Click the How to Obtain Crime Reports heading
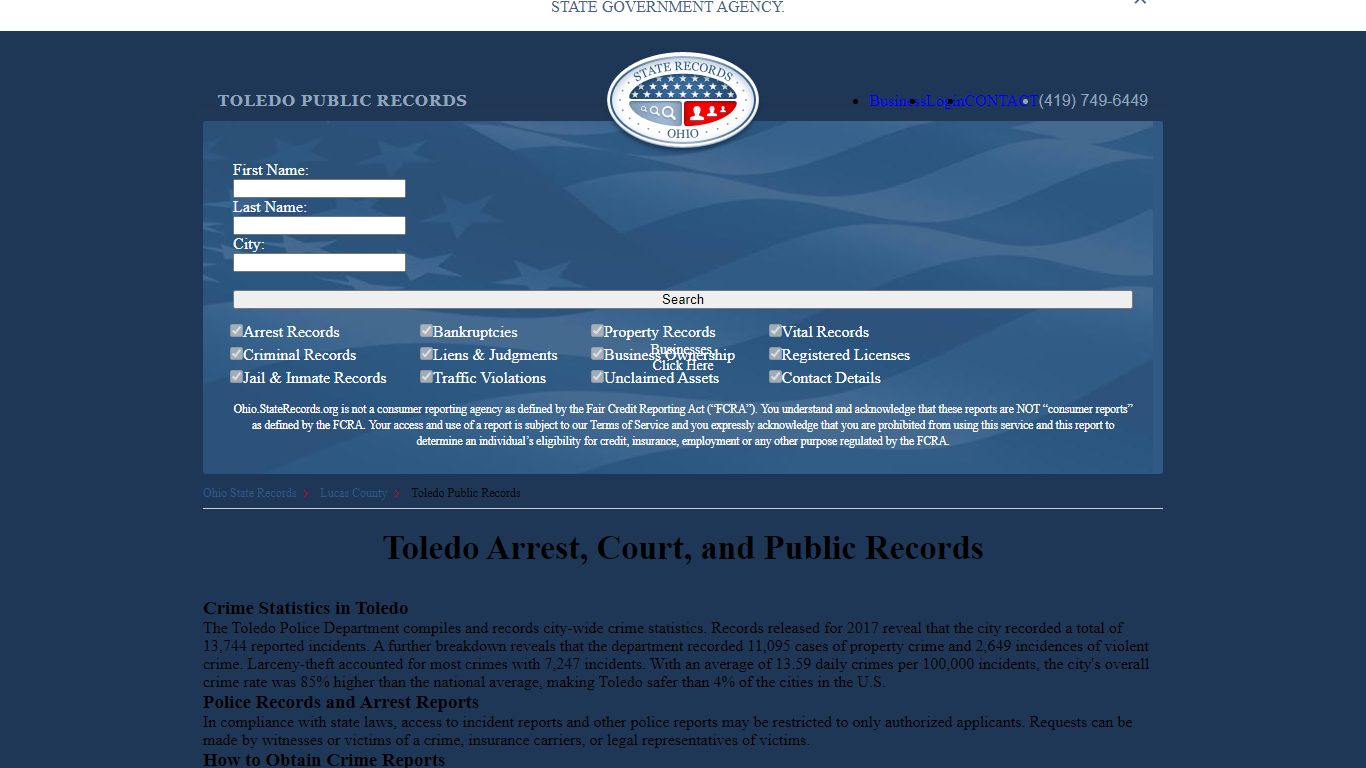 324,759
